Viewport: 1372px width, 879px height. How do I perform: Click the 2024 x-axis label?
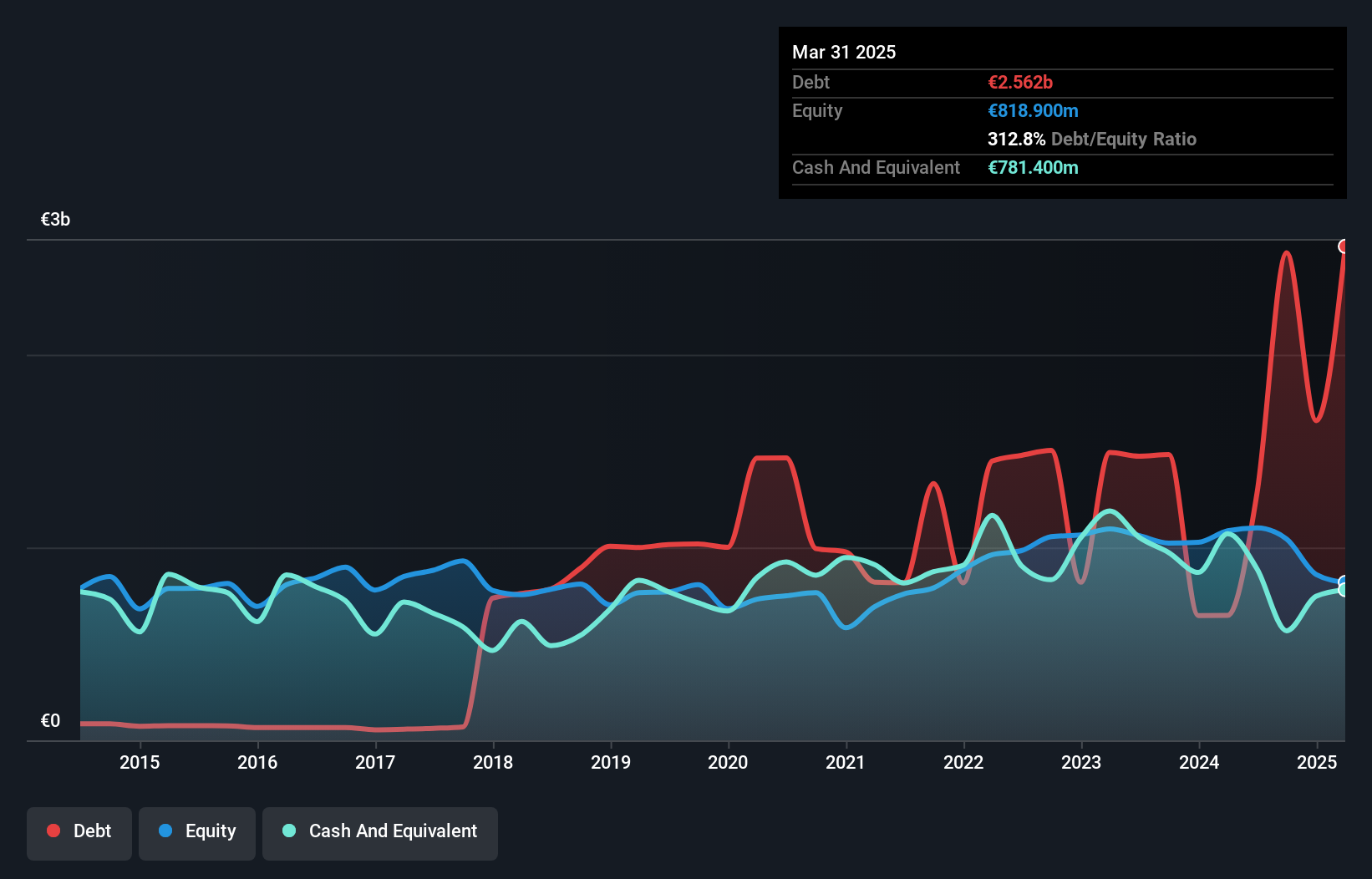click(x=1199, y=762)
